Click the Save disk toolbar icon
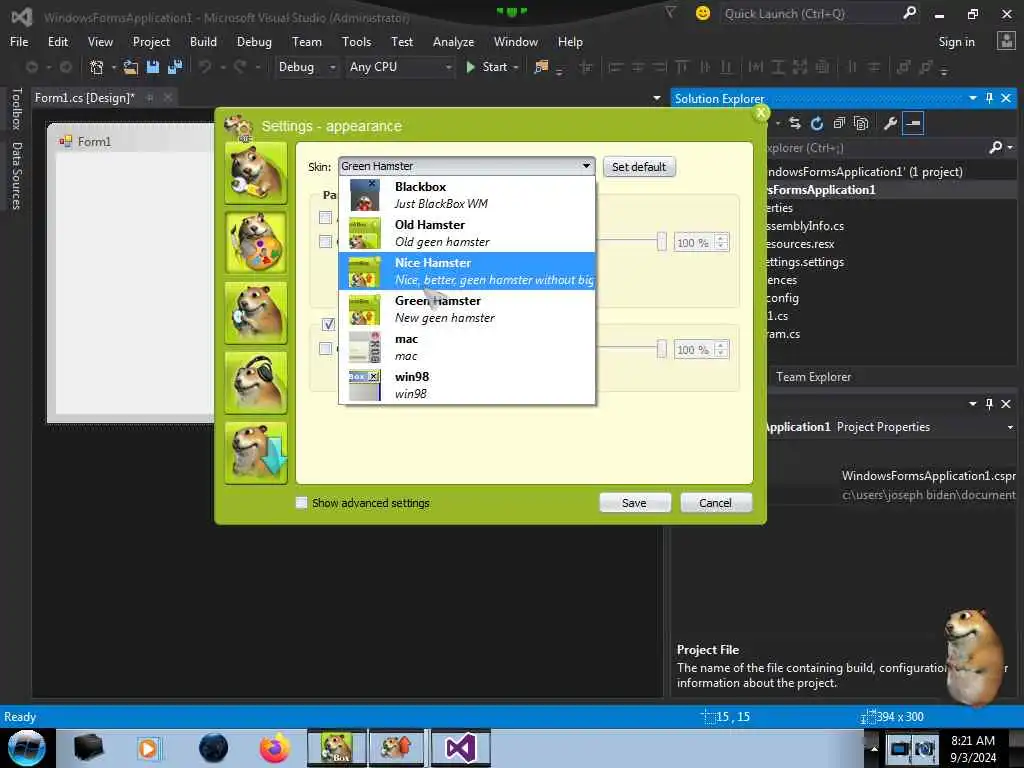The image size is (1024, 768). pyautogui.click(x=153, y=67)
